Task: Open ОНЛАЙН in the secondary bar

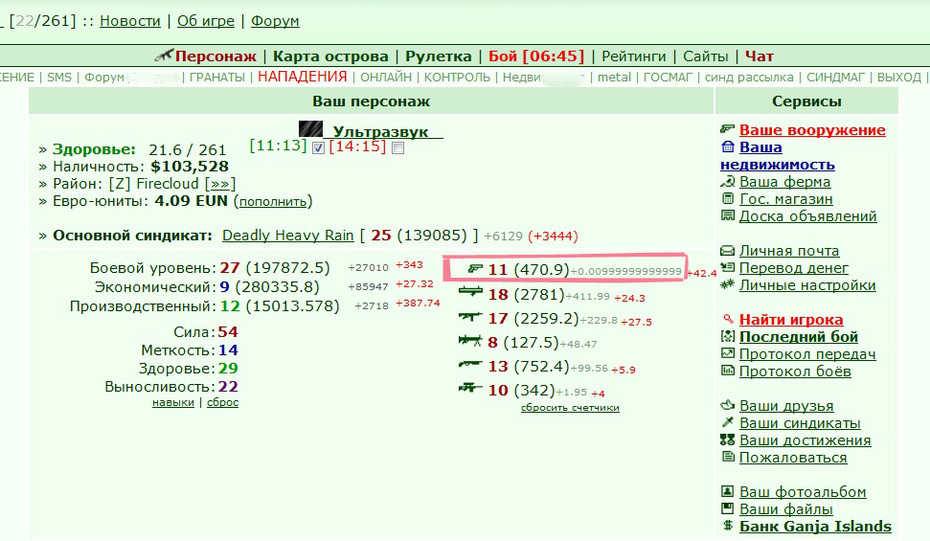Action: click(386, 77)
